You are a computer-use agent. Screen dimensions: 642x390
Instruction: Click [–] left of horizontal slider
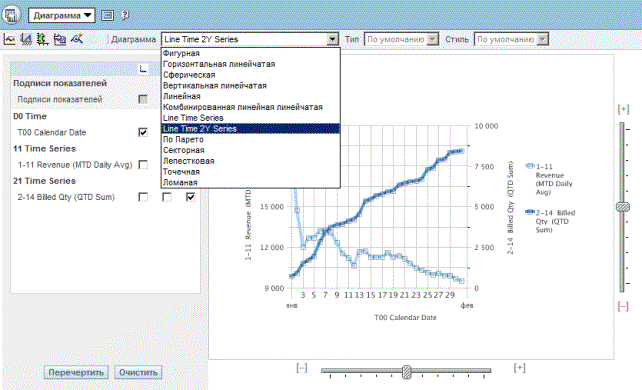coord(301,368)
